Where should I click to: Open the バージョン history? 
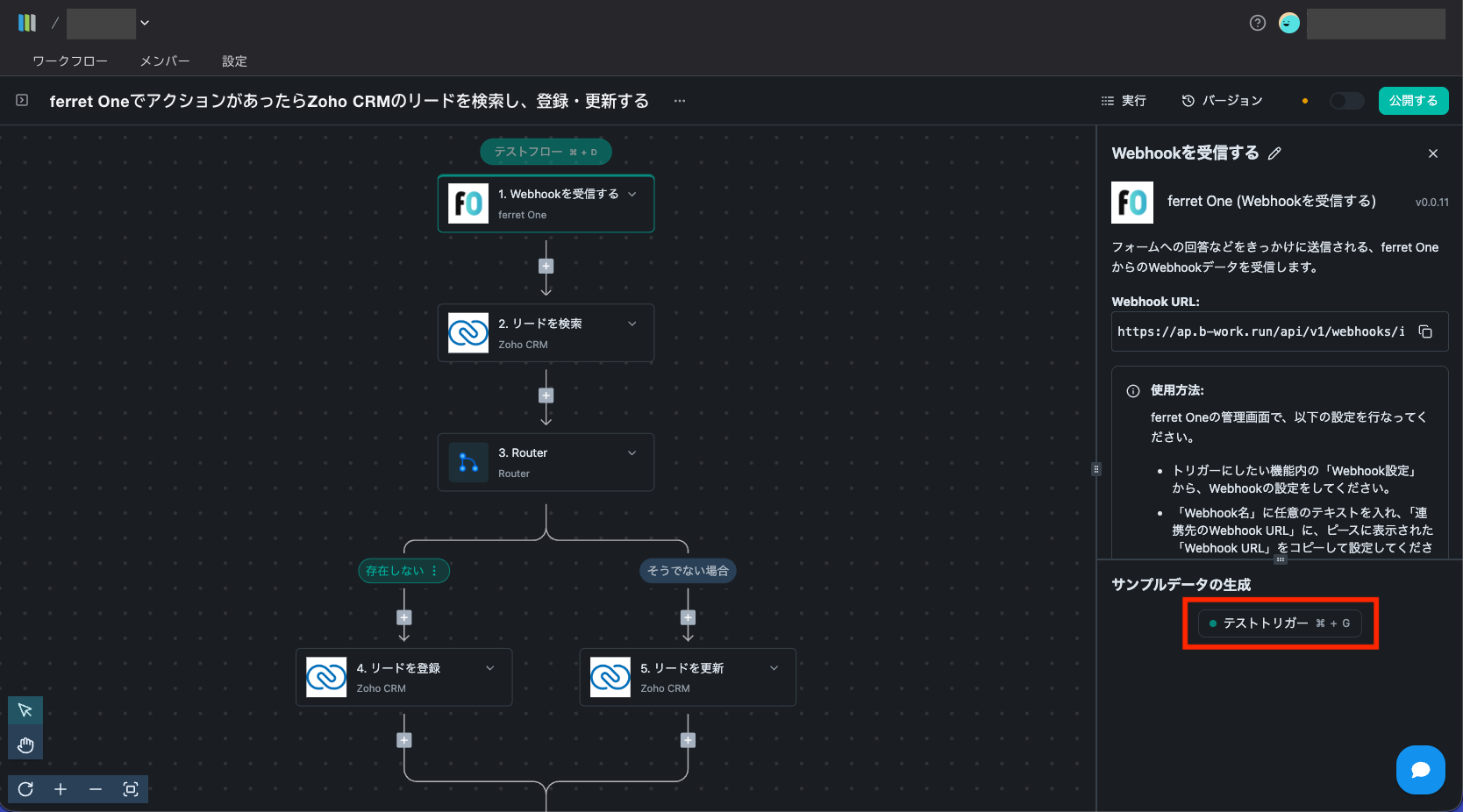pos(1222,101)
